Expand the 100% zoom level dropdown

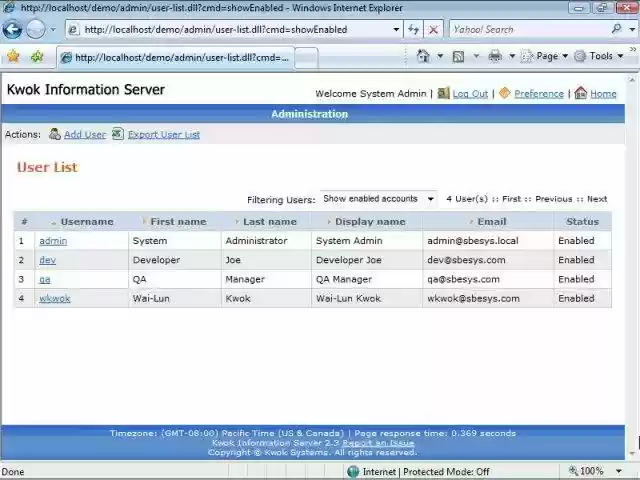pos(619,471)
